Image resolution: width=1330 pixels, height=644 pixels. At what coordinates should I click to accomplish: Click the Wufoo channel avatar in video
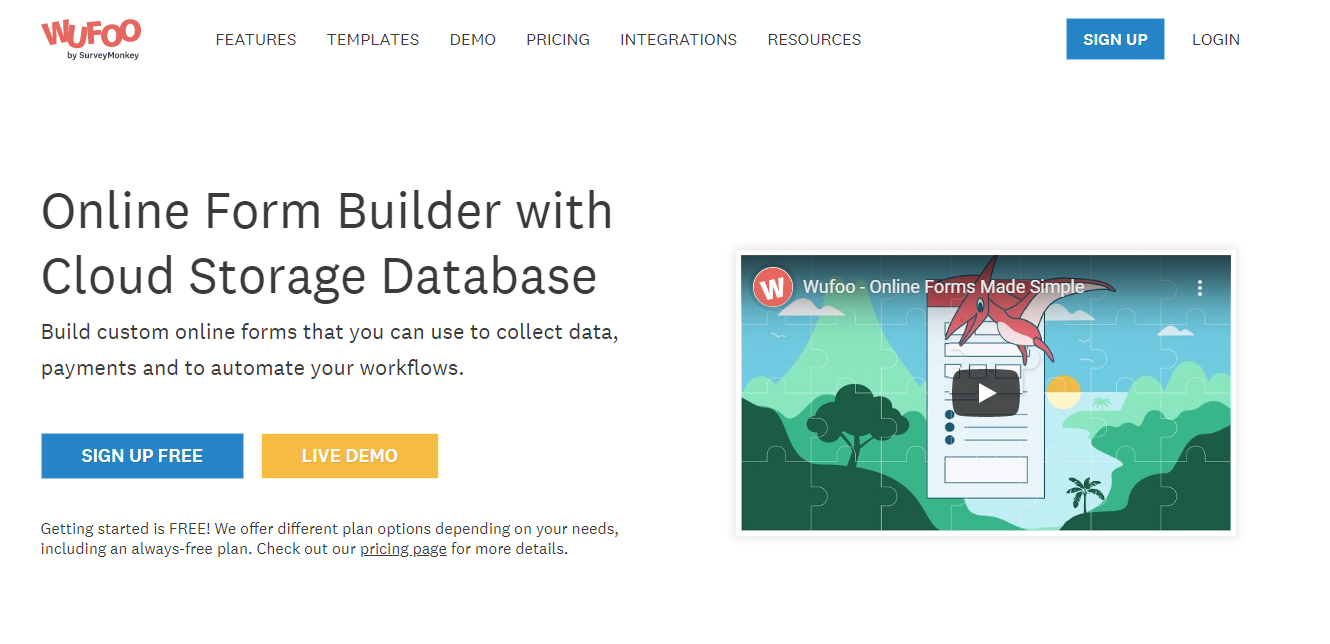pyautogui.click(x=773, y=287)
